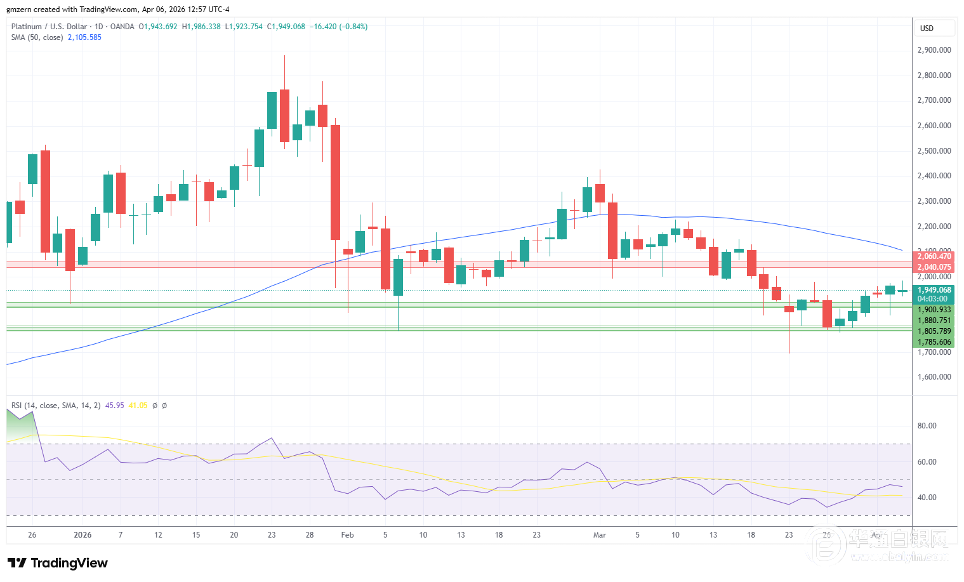Click the green 1,785.606 support label
The width and height of the screenshot is (964, 582).
coord(933,342)
